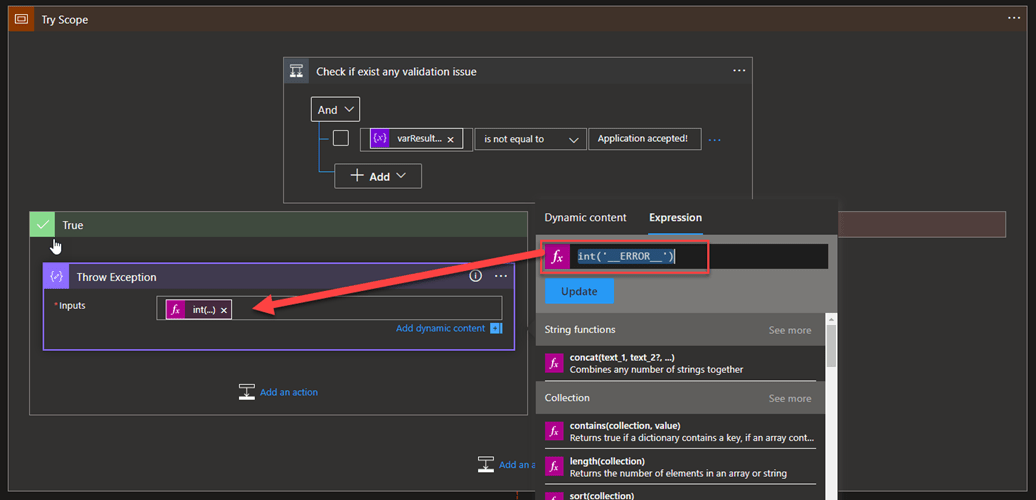Screen dimensions: 1036x500
Task: Open the Throw Exception ellipsis menu
Action: [500, 276]
